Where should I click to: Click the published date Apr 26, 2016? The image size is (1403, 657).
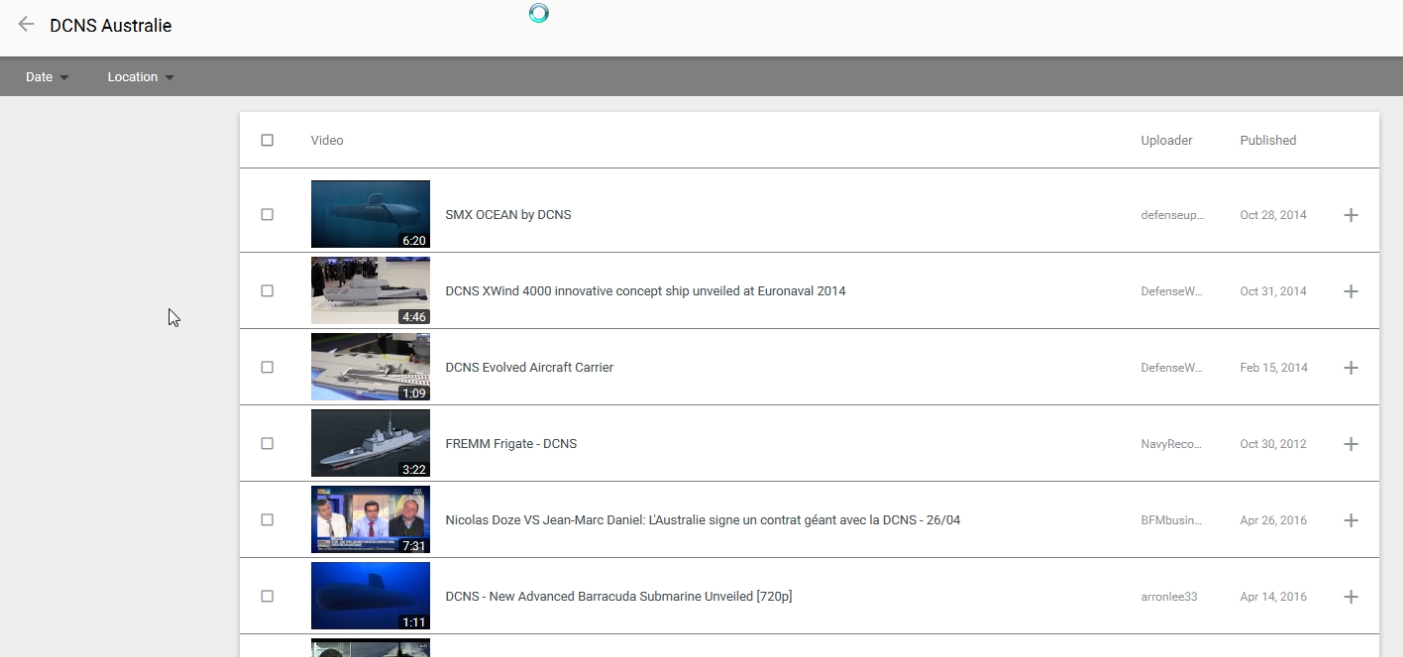(x=1273, y=520)
